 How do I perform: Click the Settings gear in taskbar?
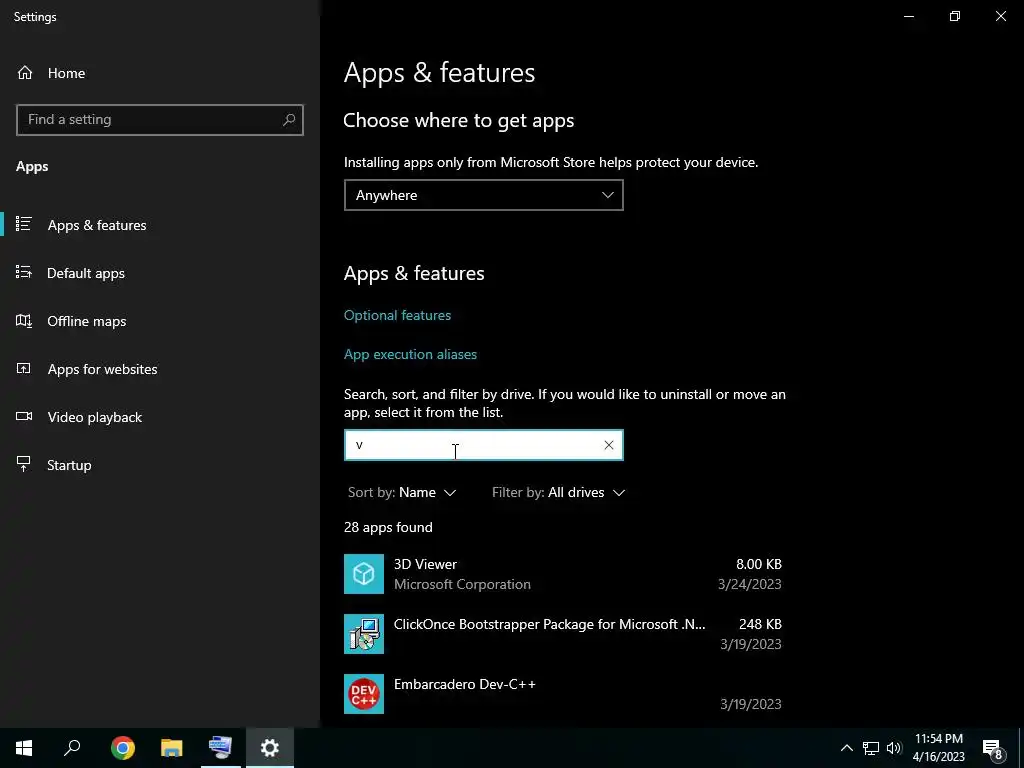click(270, 748)
